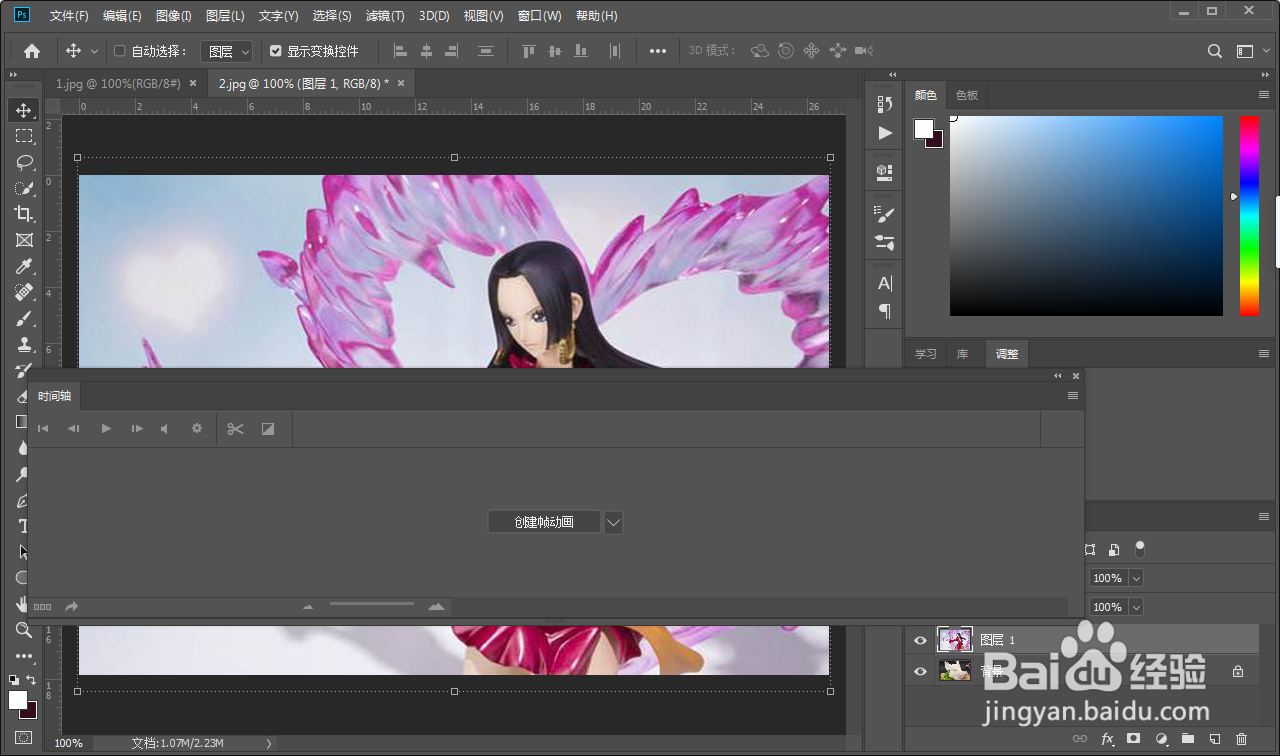This screenshot has height=756, width=1280.
Task: Open the 窗口(W) menu
Action: pyautogui.click(x=540, y=16)
